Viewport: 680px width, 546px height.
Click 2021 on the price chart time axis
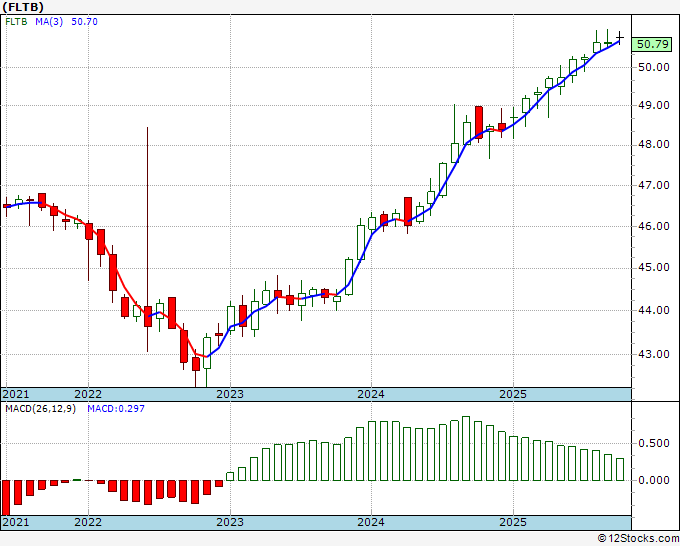(16, 394)
